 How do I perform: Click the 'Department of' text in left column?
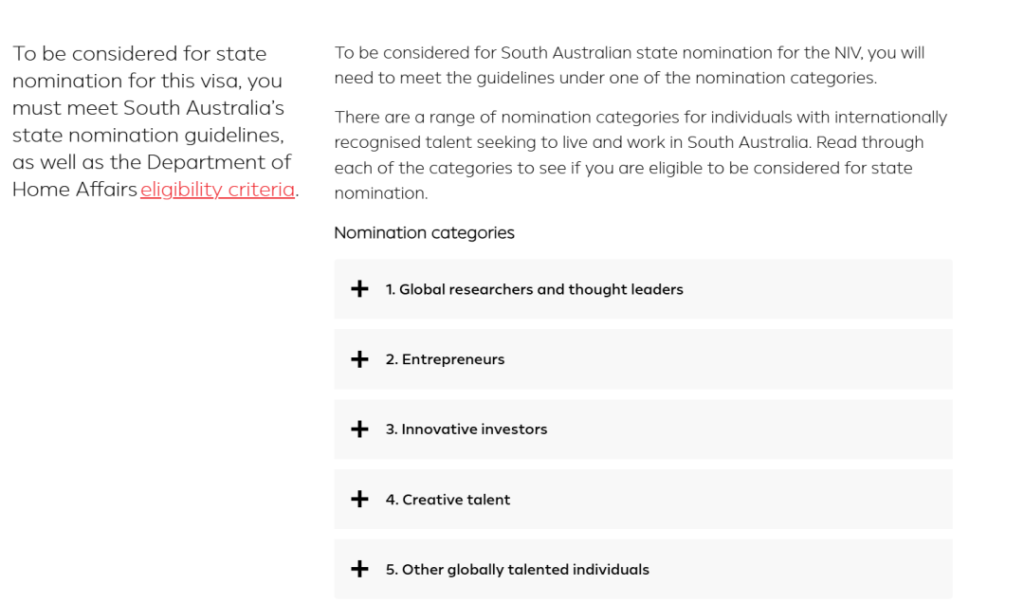pyautogui.click(x=219, y=162)
